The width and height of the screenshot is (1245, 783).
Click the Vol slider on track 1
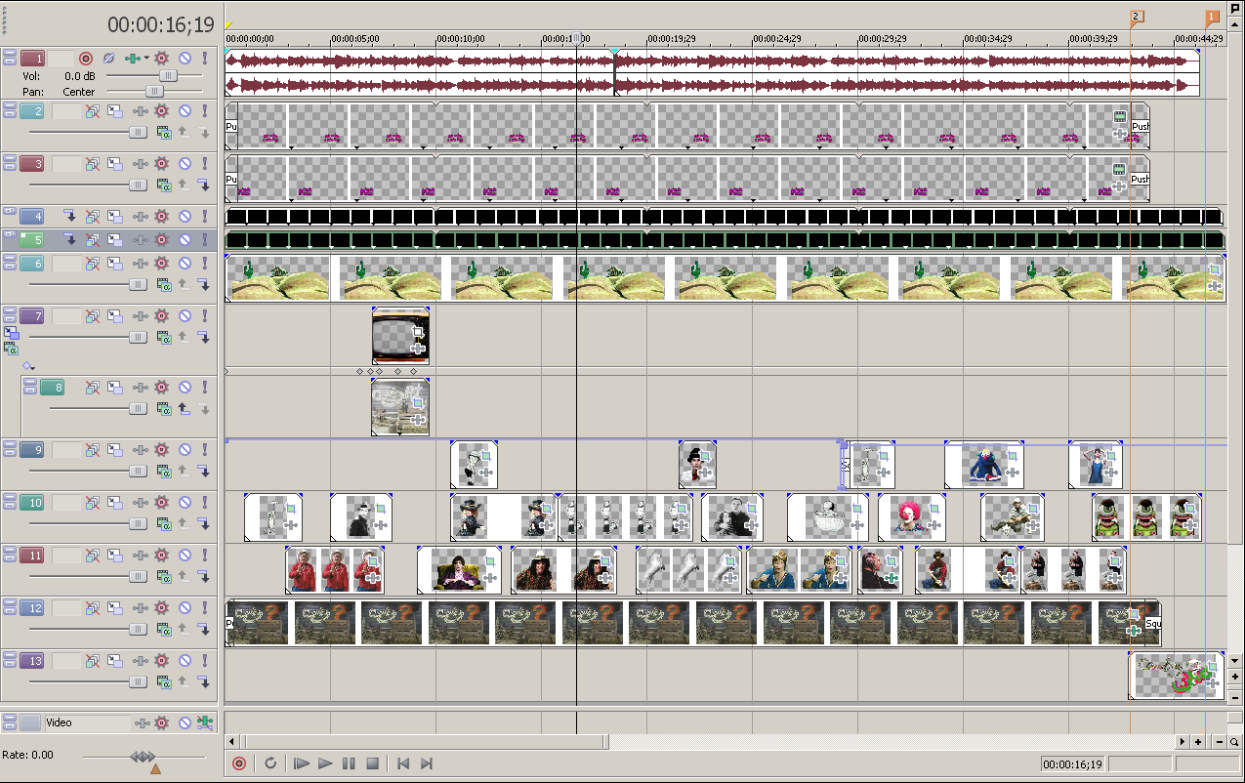(169, 75)
